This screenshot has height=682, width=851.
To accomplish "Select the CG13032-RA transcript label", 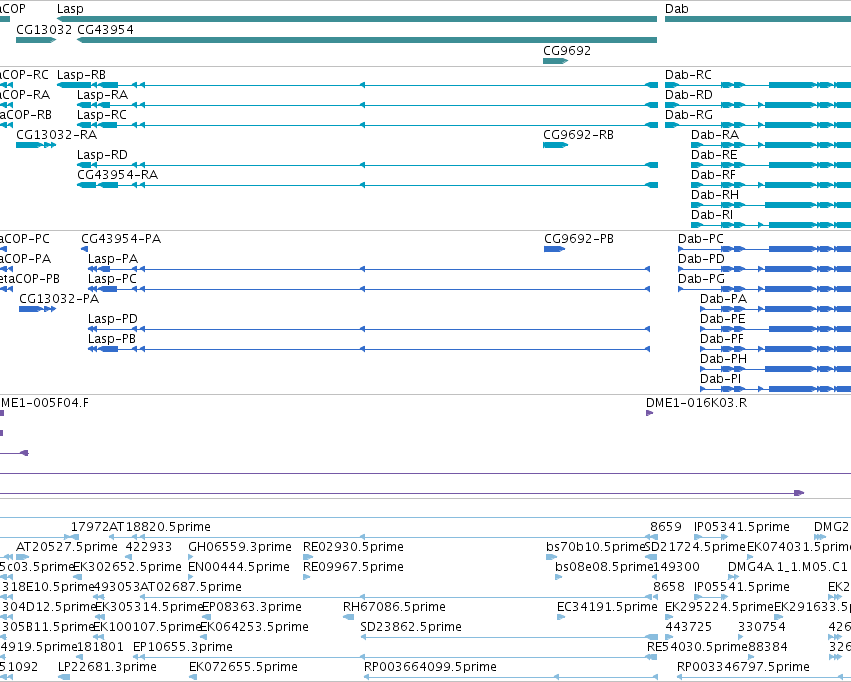I will tap(56, 135).
